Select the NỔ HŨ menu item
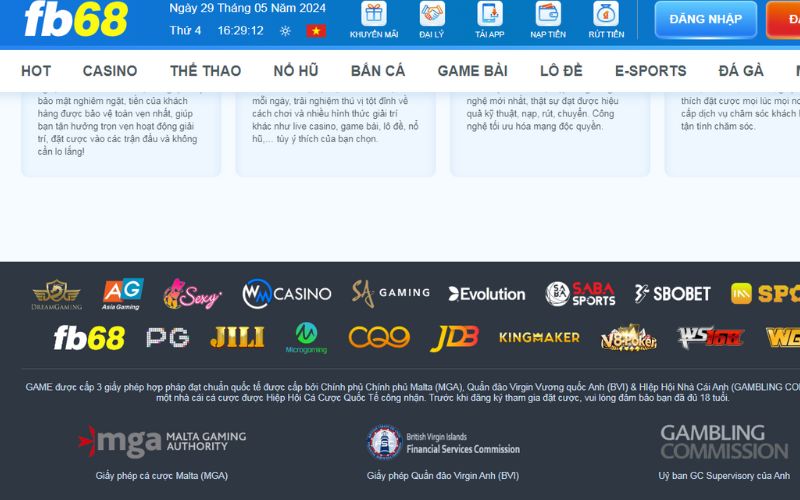This screenshot has height=500, width=800. (296, 71)
